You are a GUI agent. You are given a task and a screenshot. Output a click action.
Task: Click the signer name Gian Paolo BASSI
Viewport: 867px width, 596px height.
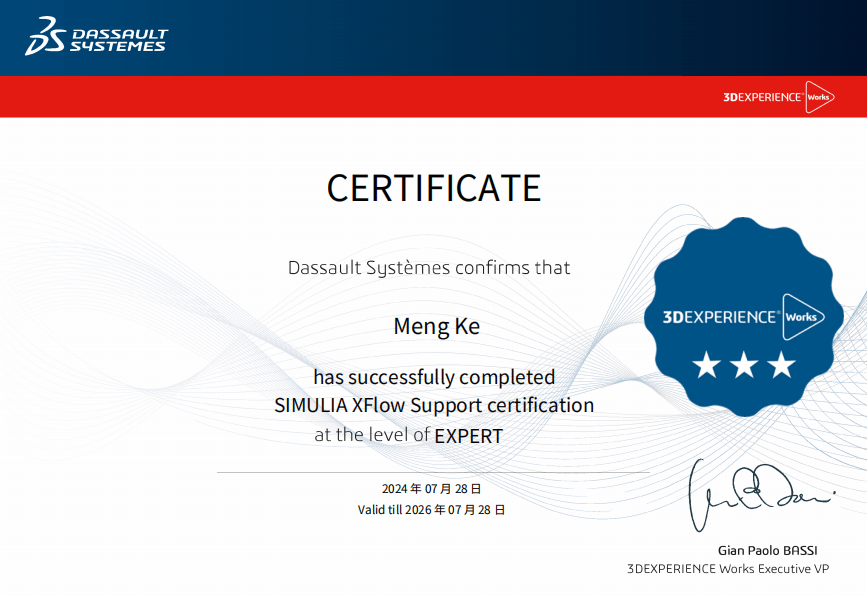(767, 551)
